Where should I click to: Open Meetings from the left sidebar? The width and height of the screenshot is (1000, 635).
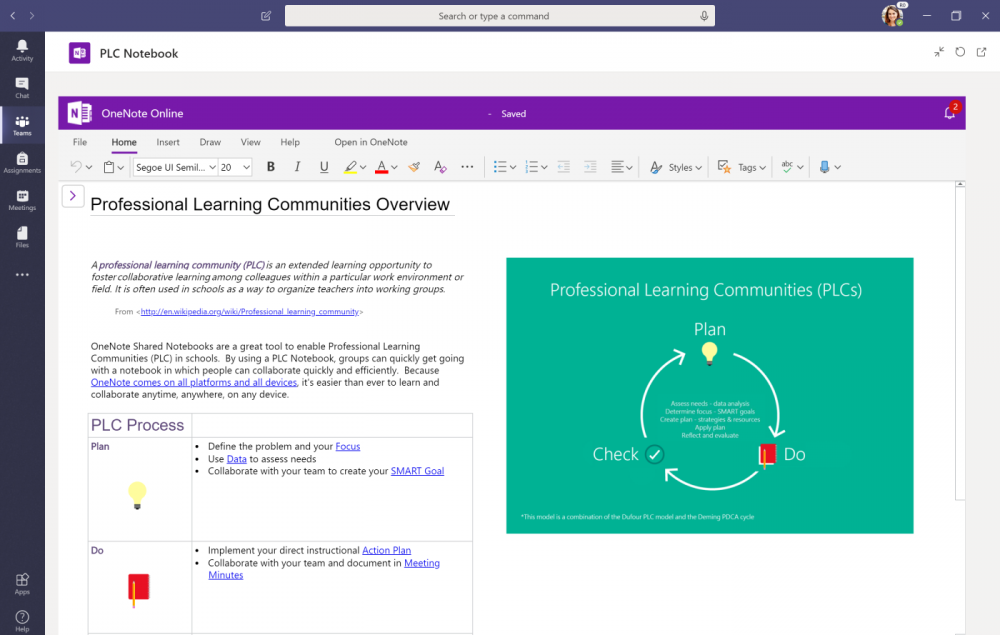[22, 198]
